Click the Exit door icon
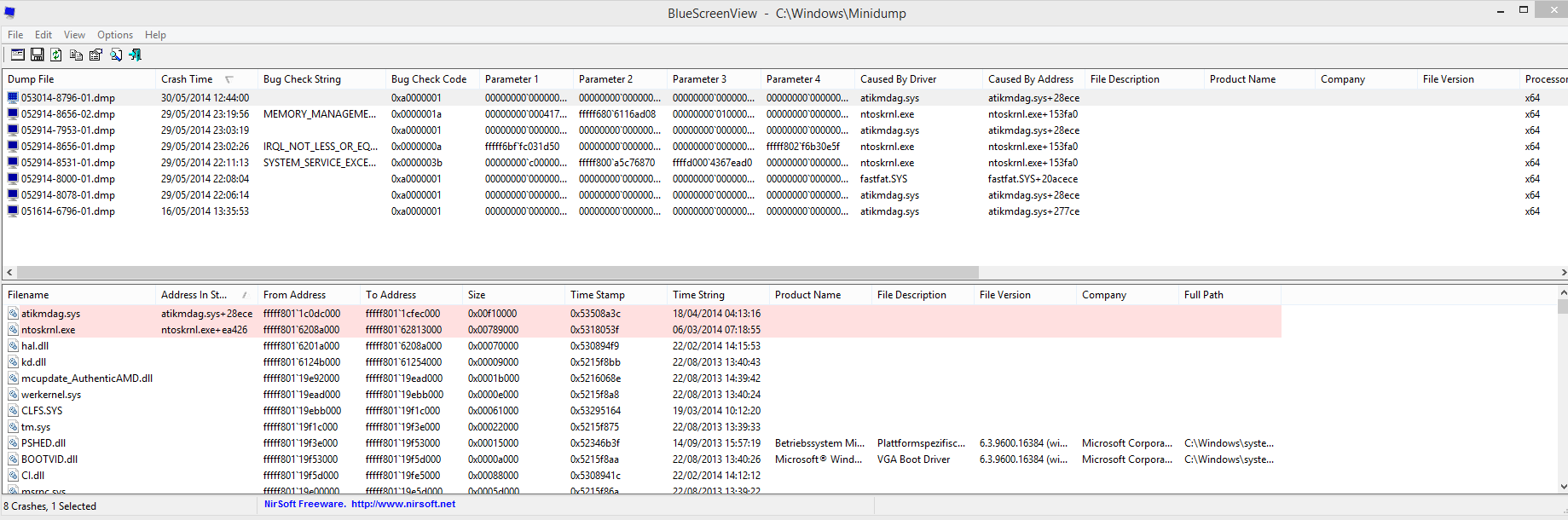1568x520 pixels. [135, 55]
